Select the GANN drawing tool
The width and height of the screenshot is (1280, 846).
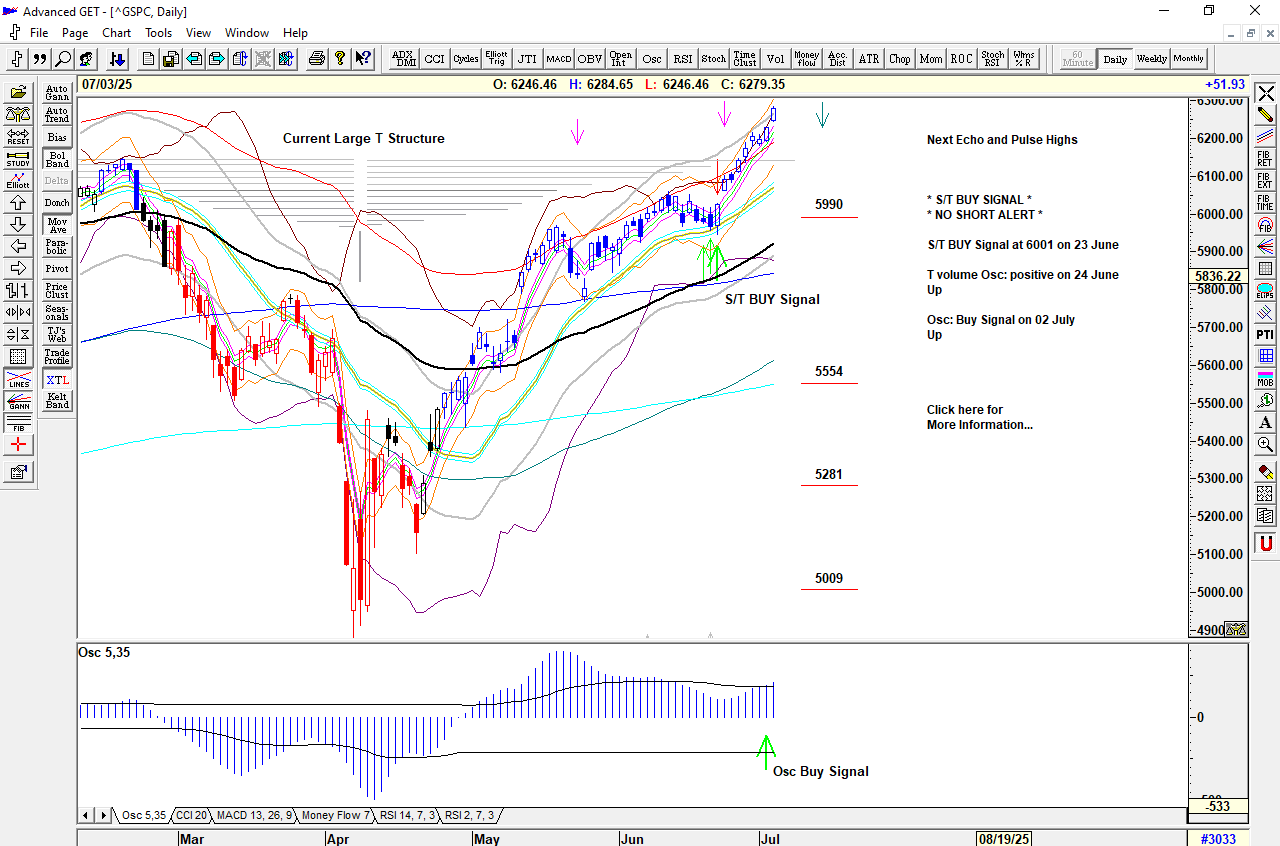click(x=18, y=403)
